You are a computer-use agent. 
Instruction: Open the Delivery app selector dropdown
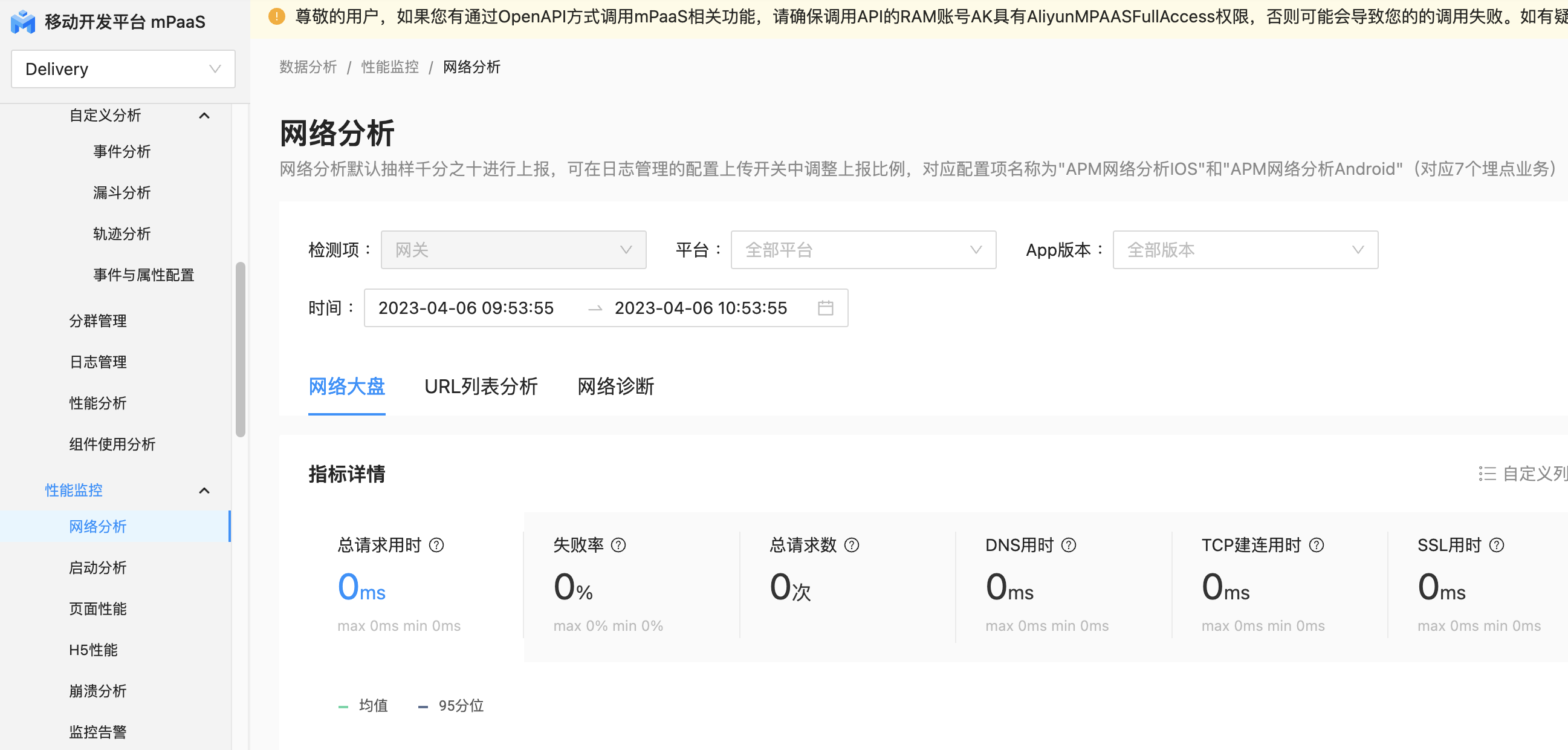tap(123, 69)
